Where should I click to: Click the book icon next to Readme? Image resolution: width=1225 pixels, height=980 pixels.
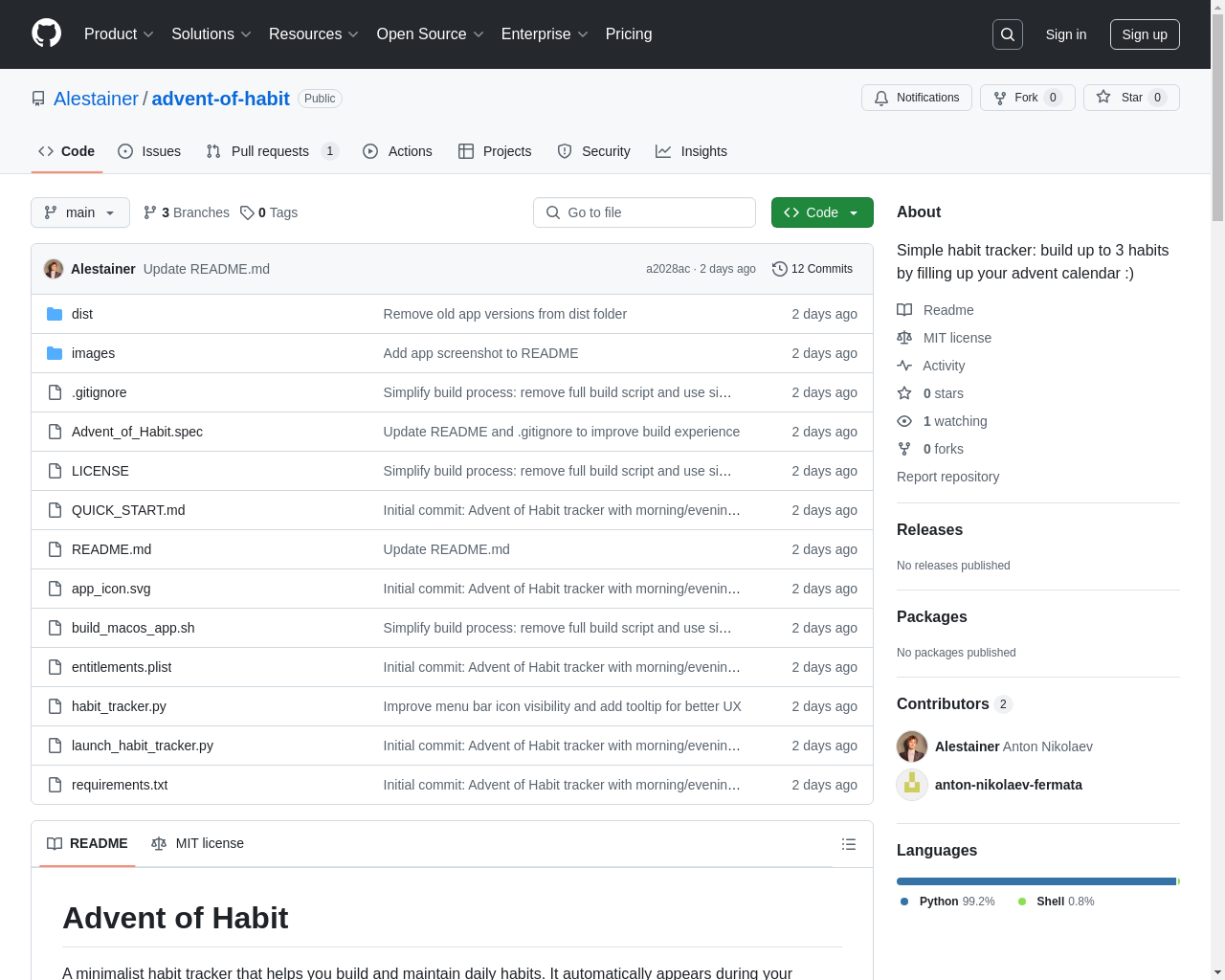click(904, 310)
